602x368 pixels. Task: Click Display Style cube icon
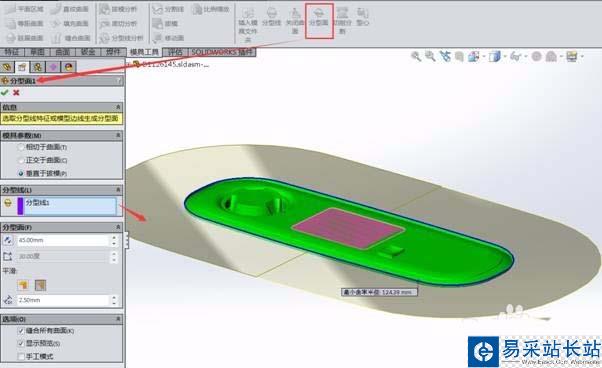[495, 57]
